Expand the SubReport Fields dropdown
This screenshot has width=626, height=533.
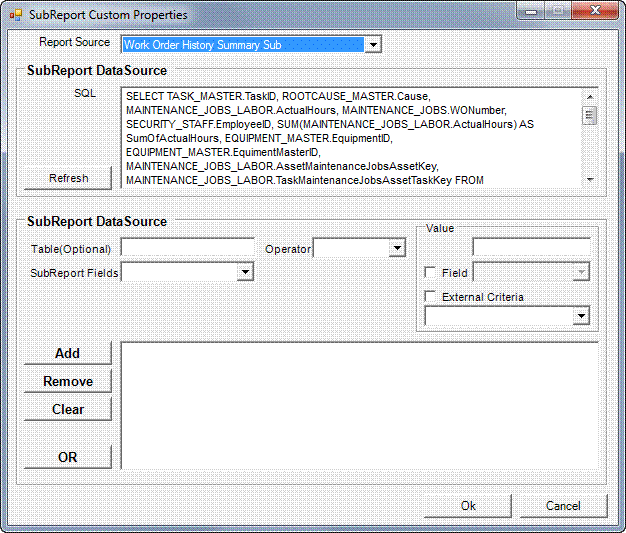(x=245, y=272)
